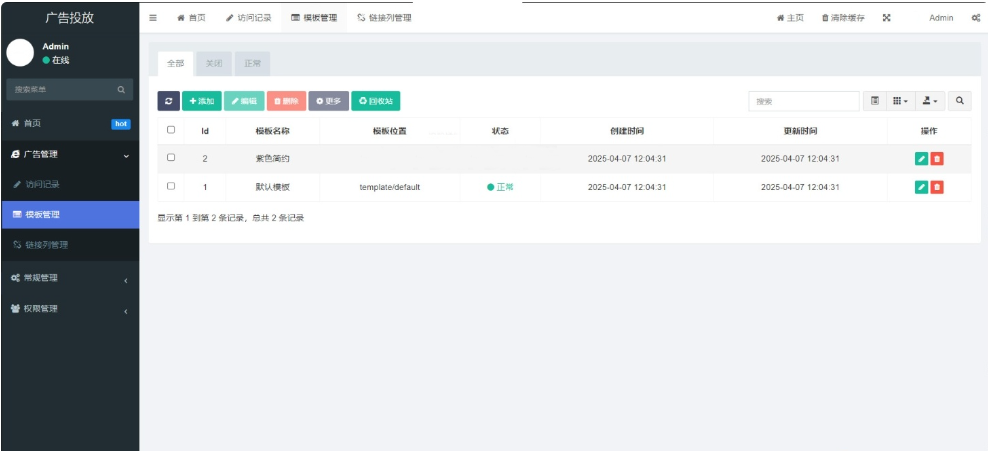The image size is (988, 451).
Task: Click the table 搜索 input field
Action: pos(803,101)
